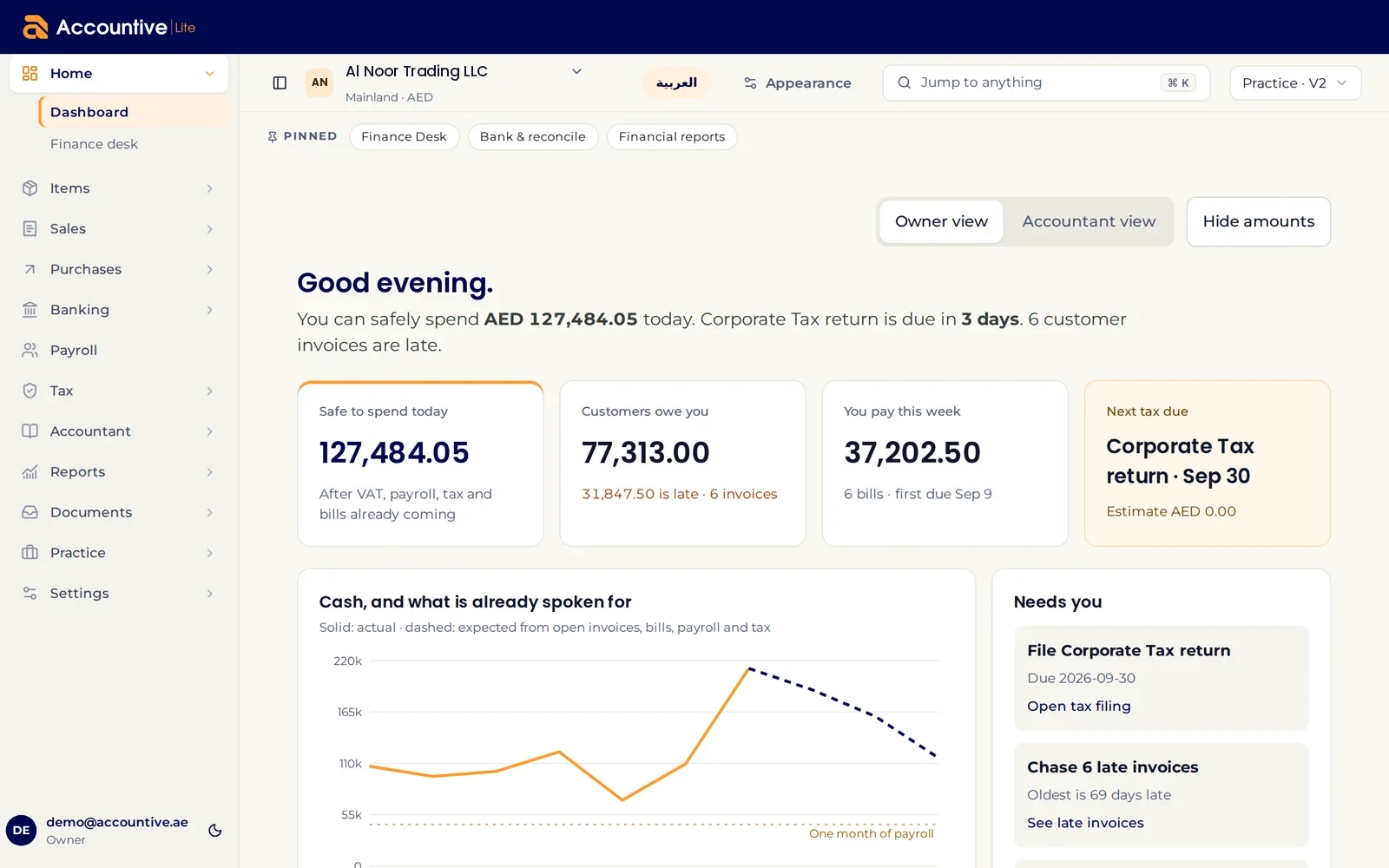Open Finance desk in sidebar
Viewport: 1389px width, 868px height.
94,144
